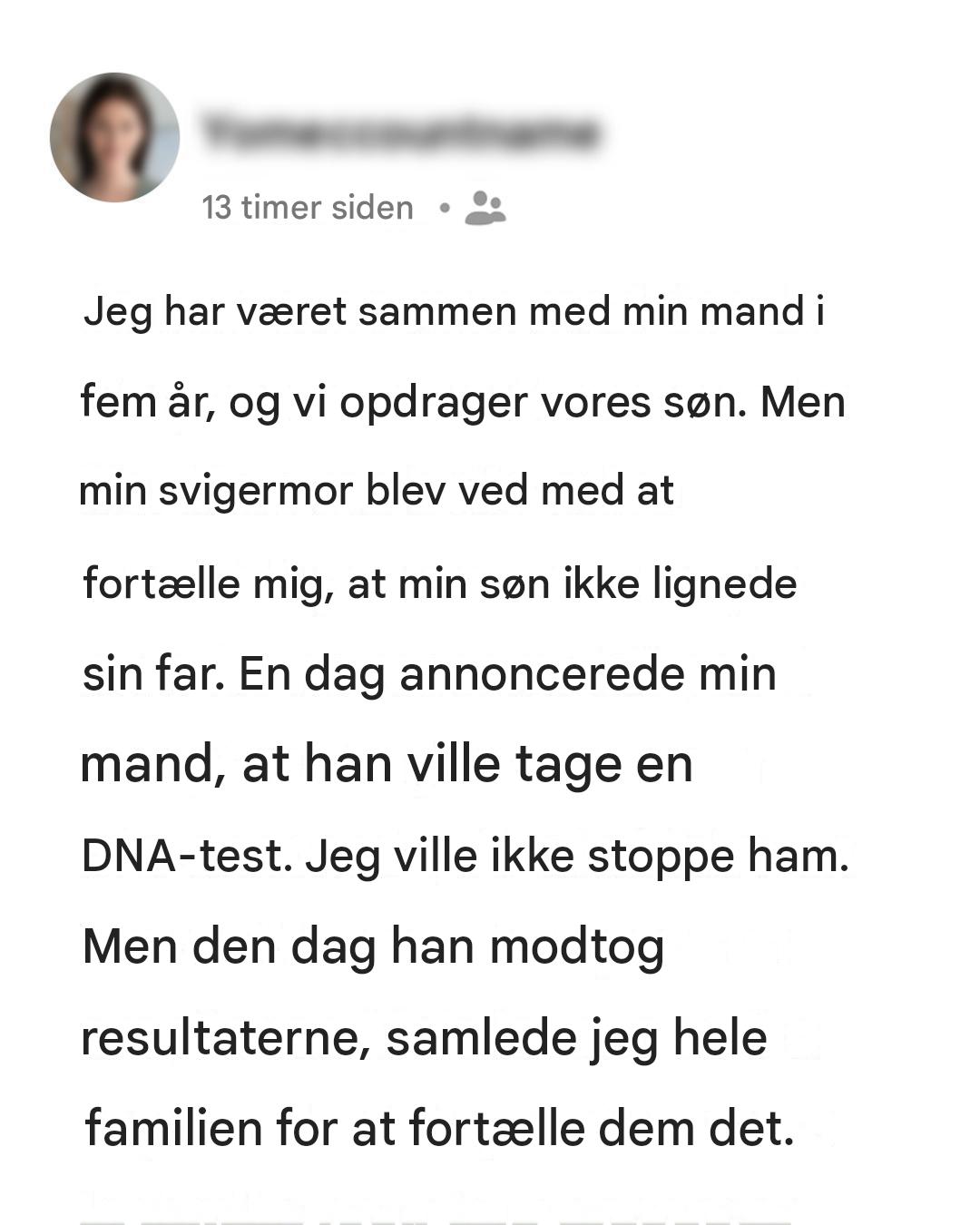980x1225 pixels.
Task: Click the line starting 'fem år, og vi'
Action: (463, 403)
